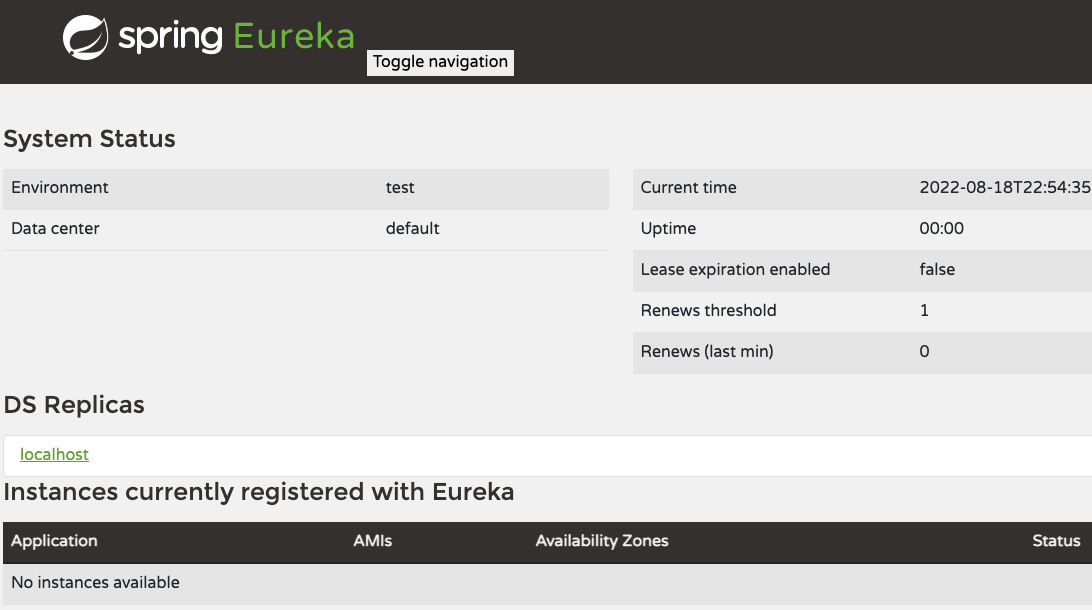
Task: Click the Application column header
Action: point(54,541)
